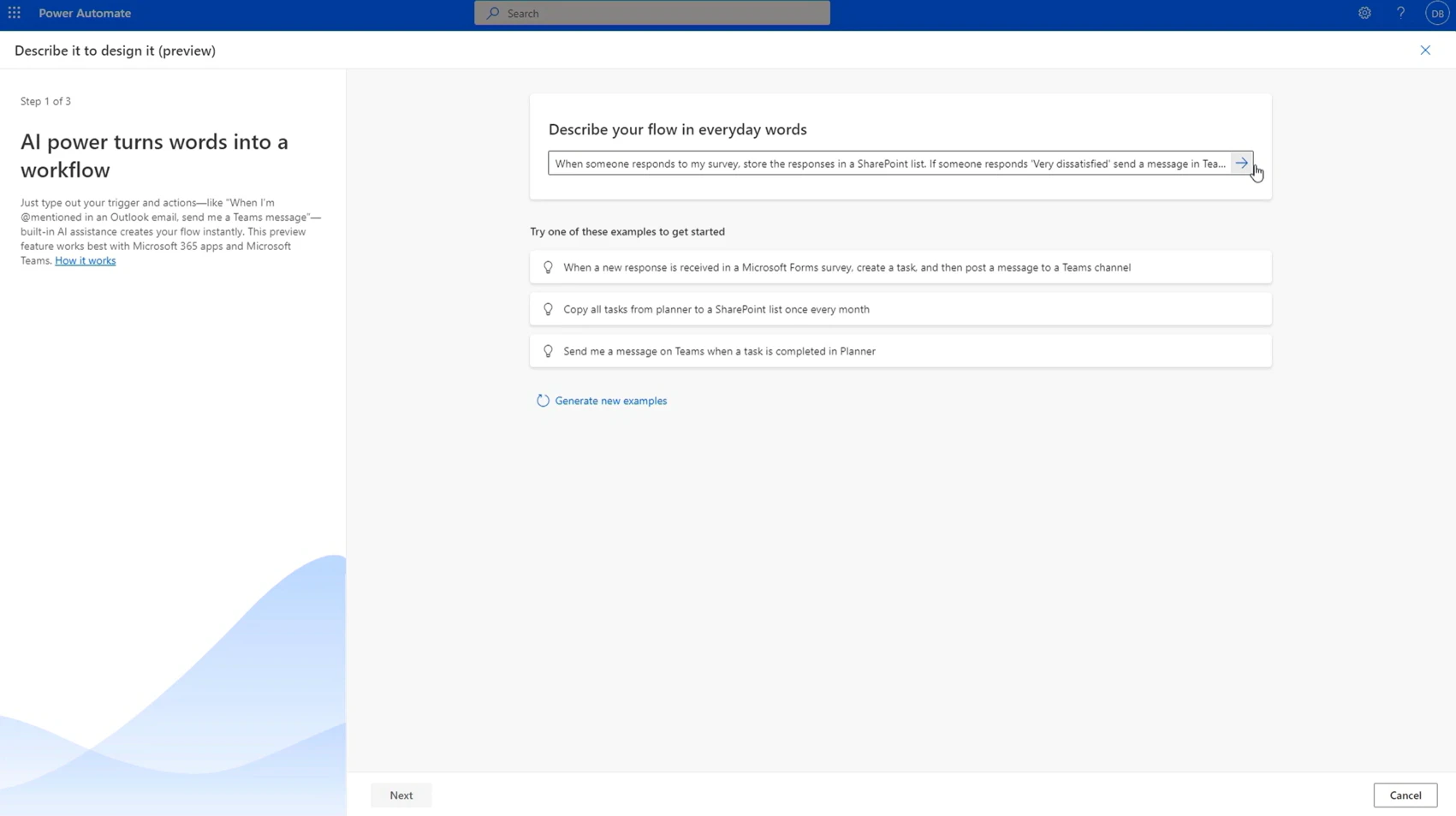Open the Help question mark icon

tap(1400, 13)
